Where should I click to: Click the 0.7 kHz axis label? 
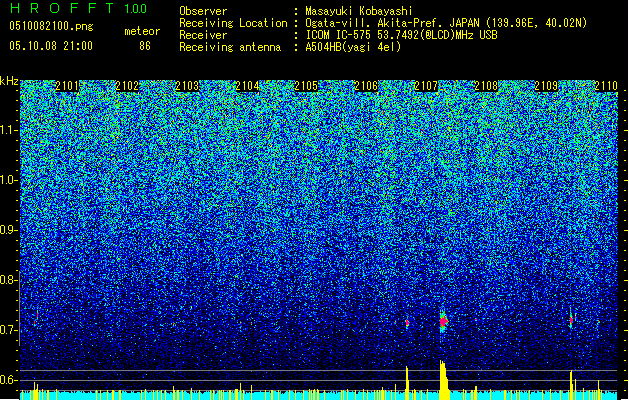[8, 330]
